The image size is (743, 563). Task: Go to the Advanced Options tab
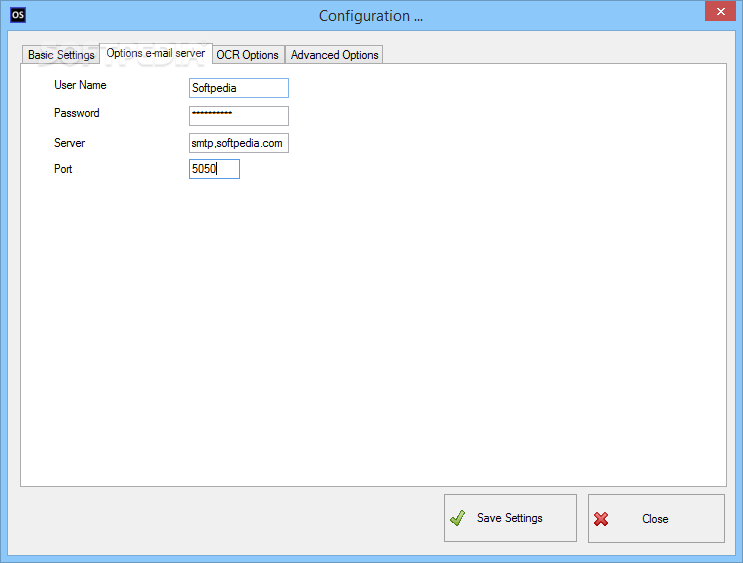(334, 55)
